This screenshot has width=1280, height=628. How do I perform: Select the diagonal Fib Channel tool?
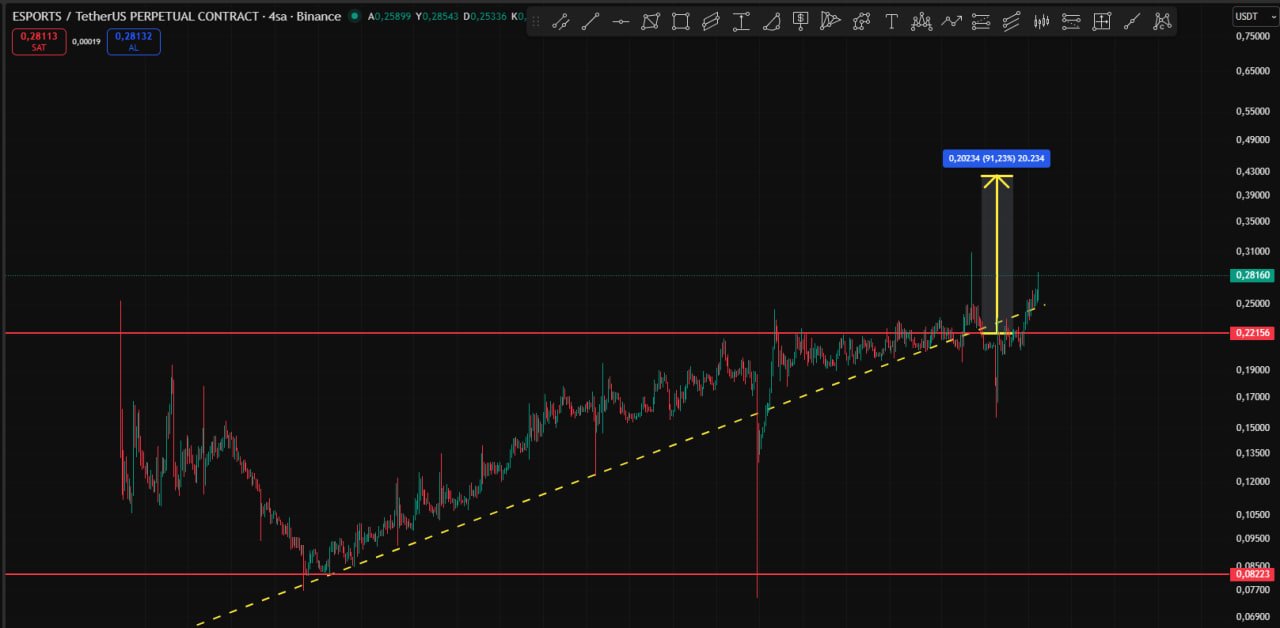coord(1011,21)
